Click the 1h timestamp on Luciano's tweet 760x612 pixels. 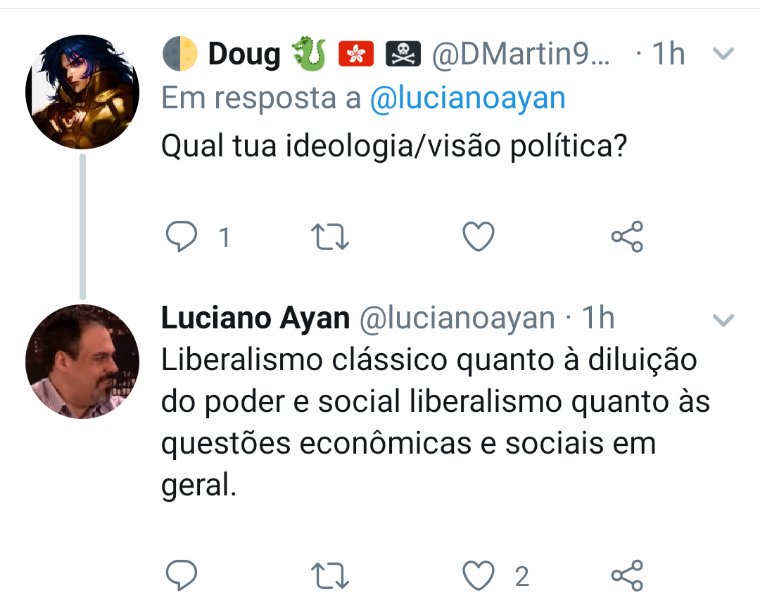[598, 318]
